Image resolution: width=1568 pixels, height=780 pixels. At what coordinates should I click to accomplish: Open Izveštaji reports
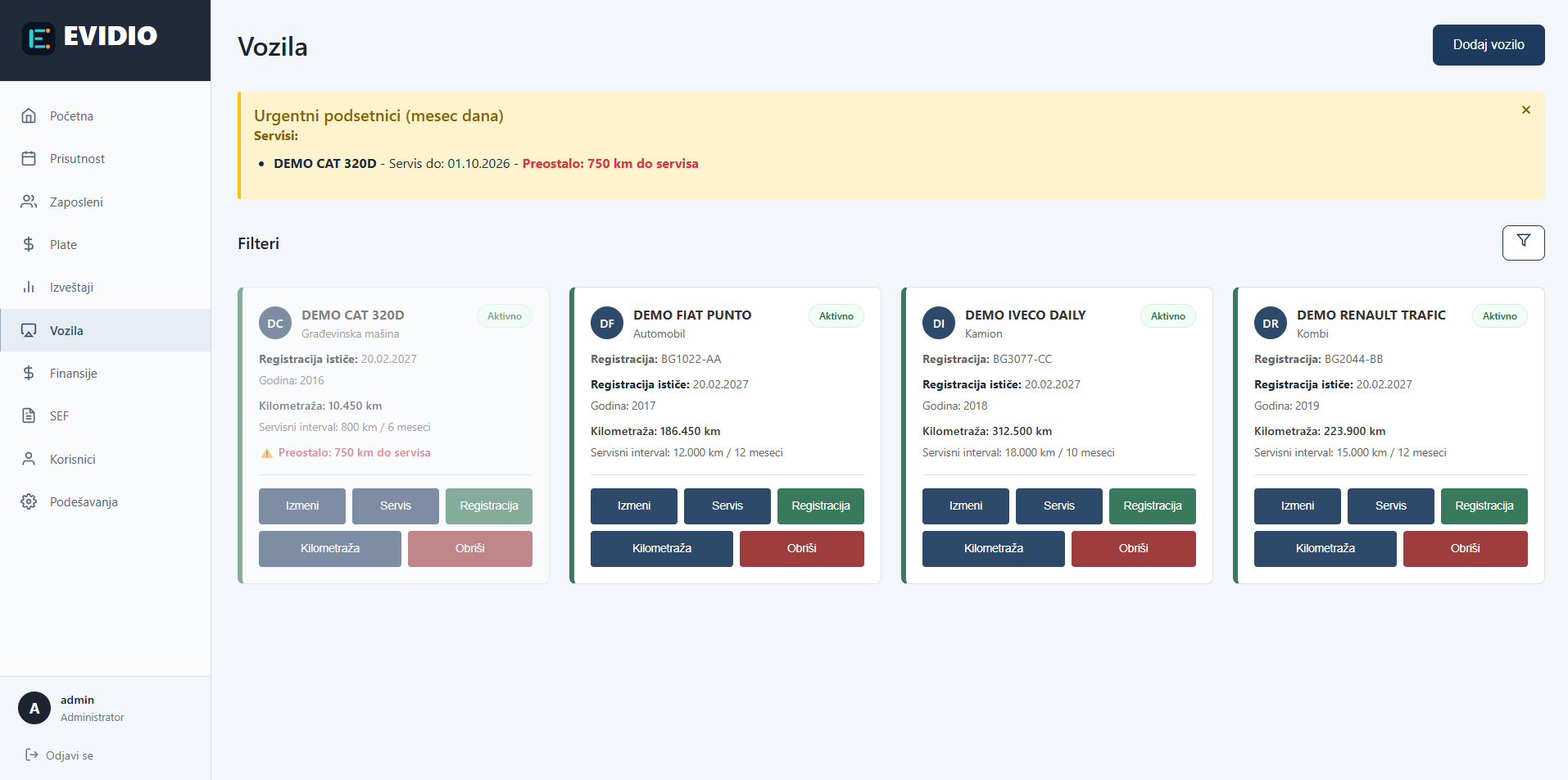coord(73,287)
